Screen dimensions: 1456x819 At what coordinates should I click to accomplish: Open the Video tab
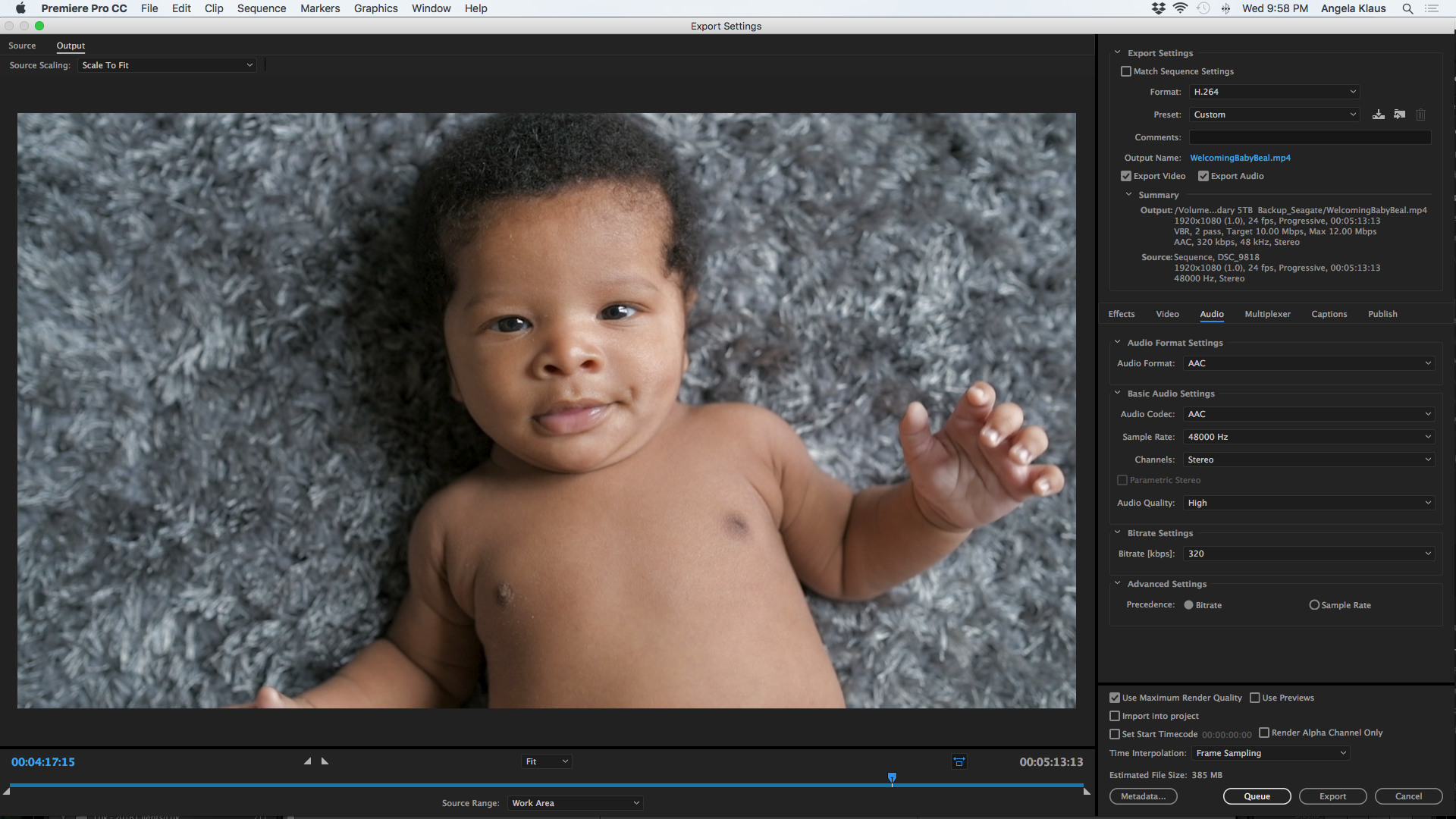click(x=1168, y=314)
